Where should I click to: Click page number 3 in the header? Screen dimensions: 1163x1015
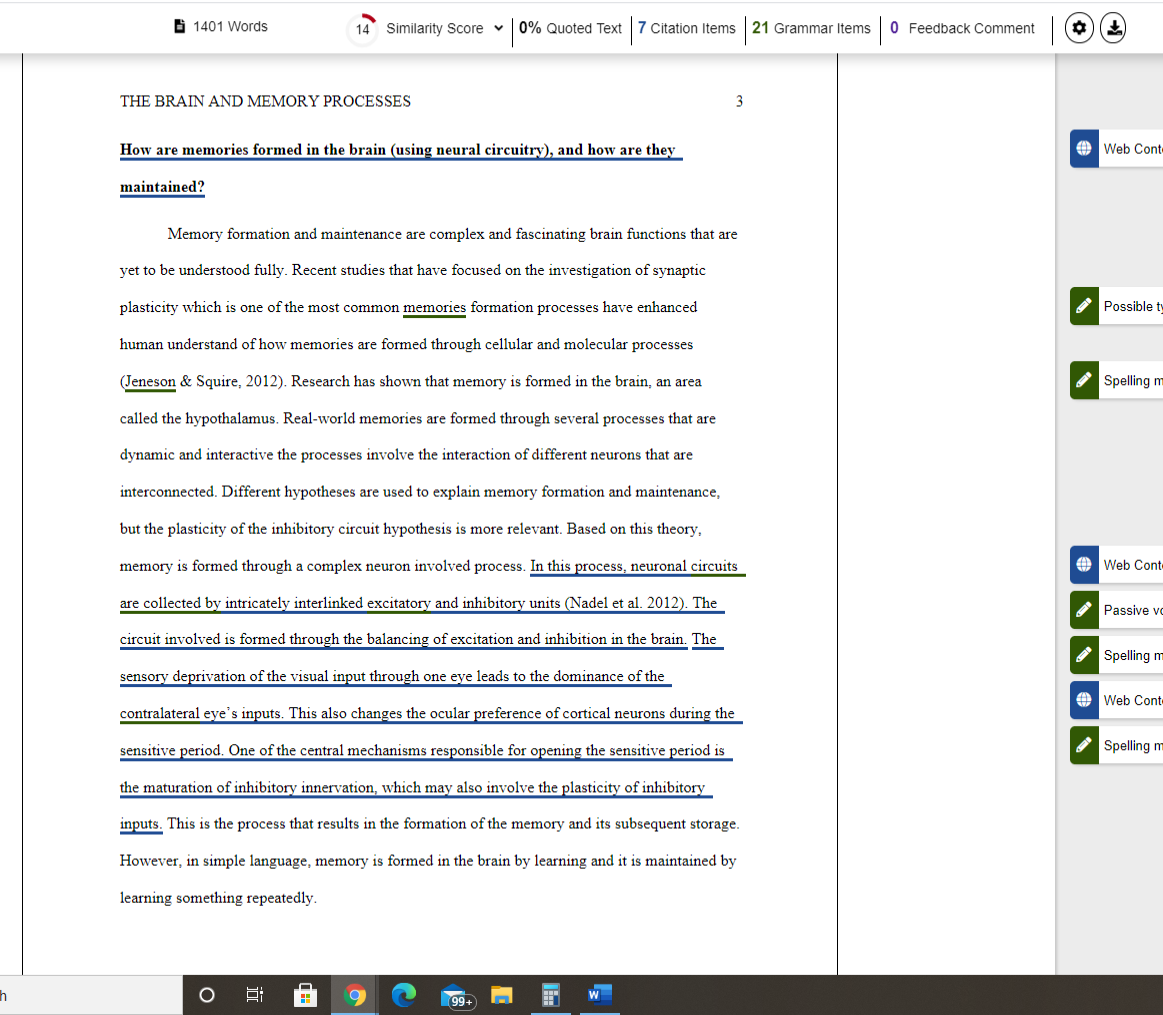click(x=739, y=101)
